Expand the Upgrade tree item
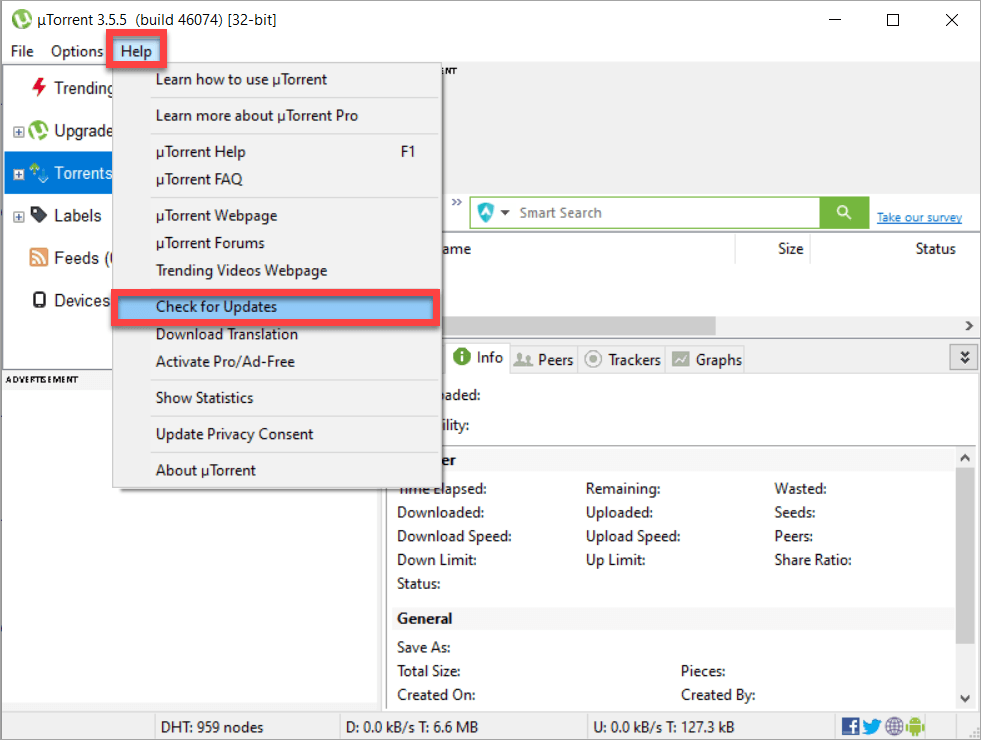 tap(16, 130)
